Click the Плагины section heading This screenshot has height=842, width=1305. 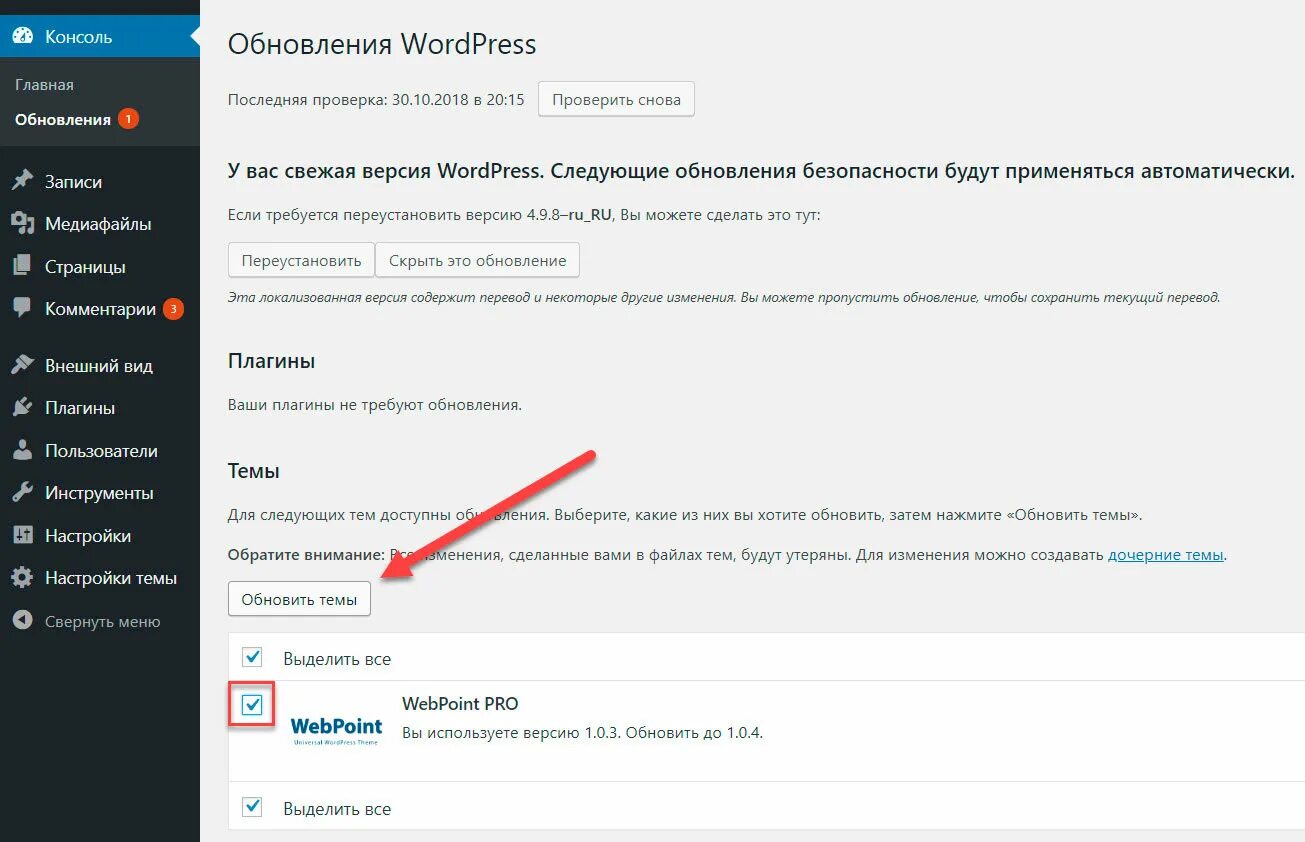tap(272, 360)
